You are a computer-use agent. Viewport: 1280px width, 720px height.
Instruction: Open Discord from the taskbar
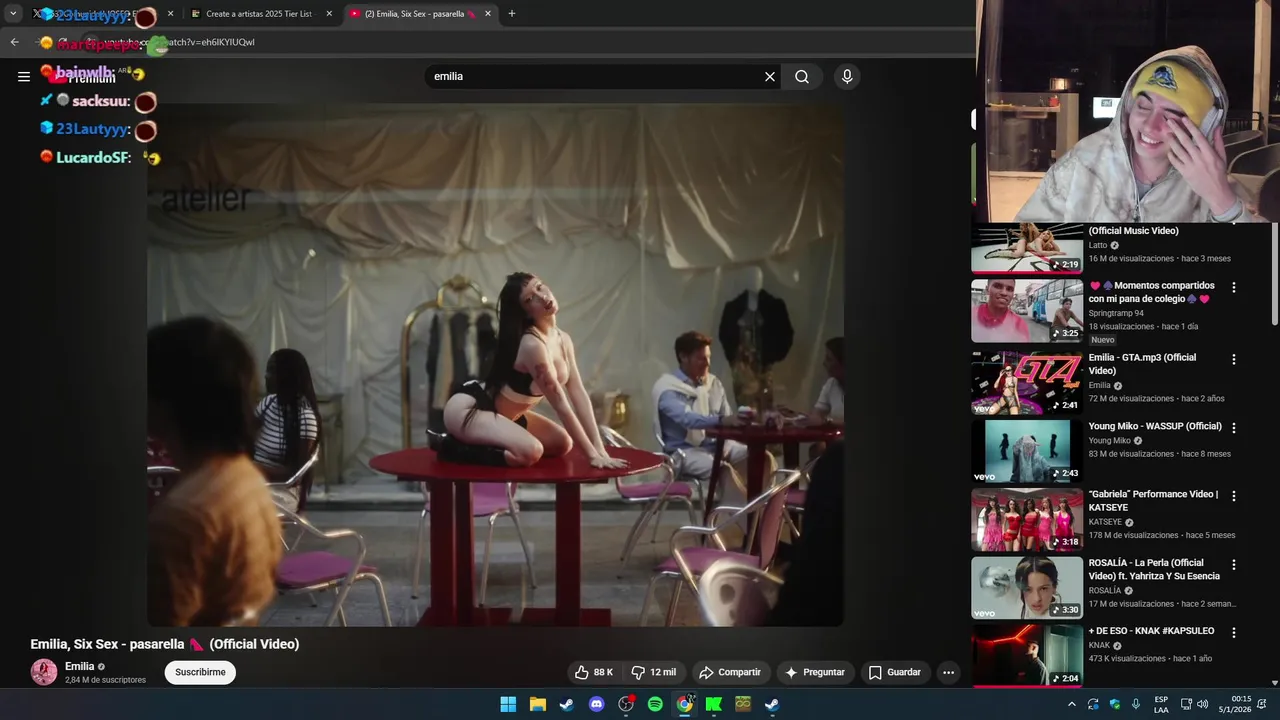(x=596, y=704)
